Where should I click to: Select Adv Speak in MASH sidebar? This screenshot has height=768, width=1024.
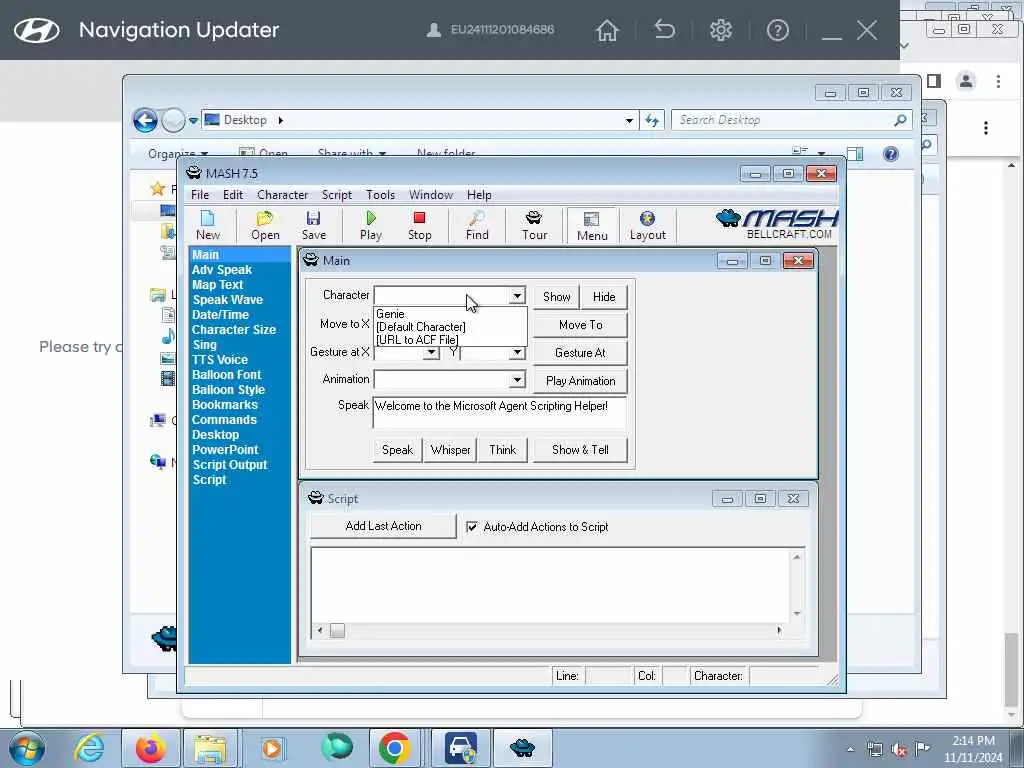click(x=222, y=270)
